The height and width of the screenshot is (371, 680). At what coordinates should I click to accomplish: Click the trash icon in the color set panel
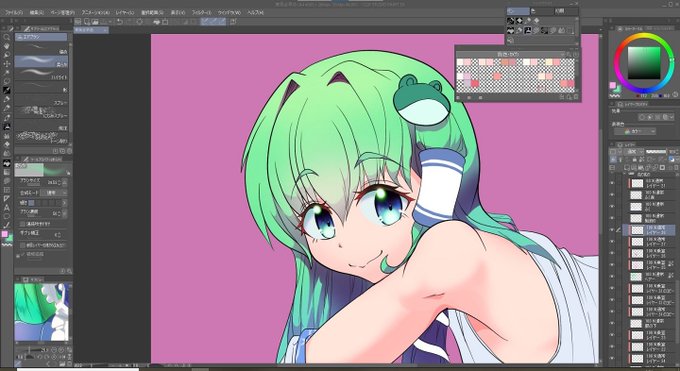pyautogui.click(x=576, y=97)
